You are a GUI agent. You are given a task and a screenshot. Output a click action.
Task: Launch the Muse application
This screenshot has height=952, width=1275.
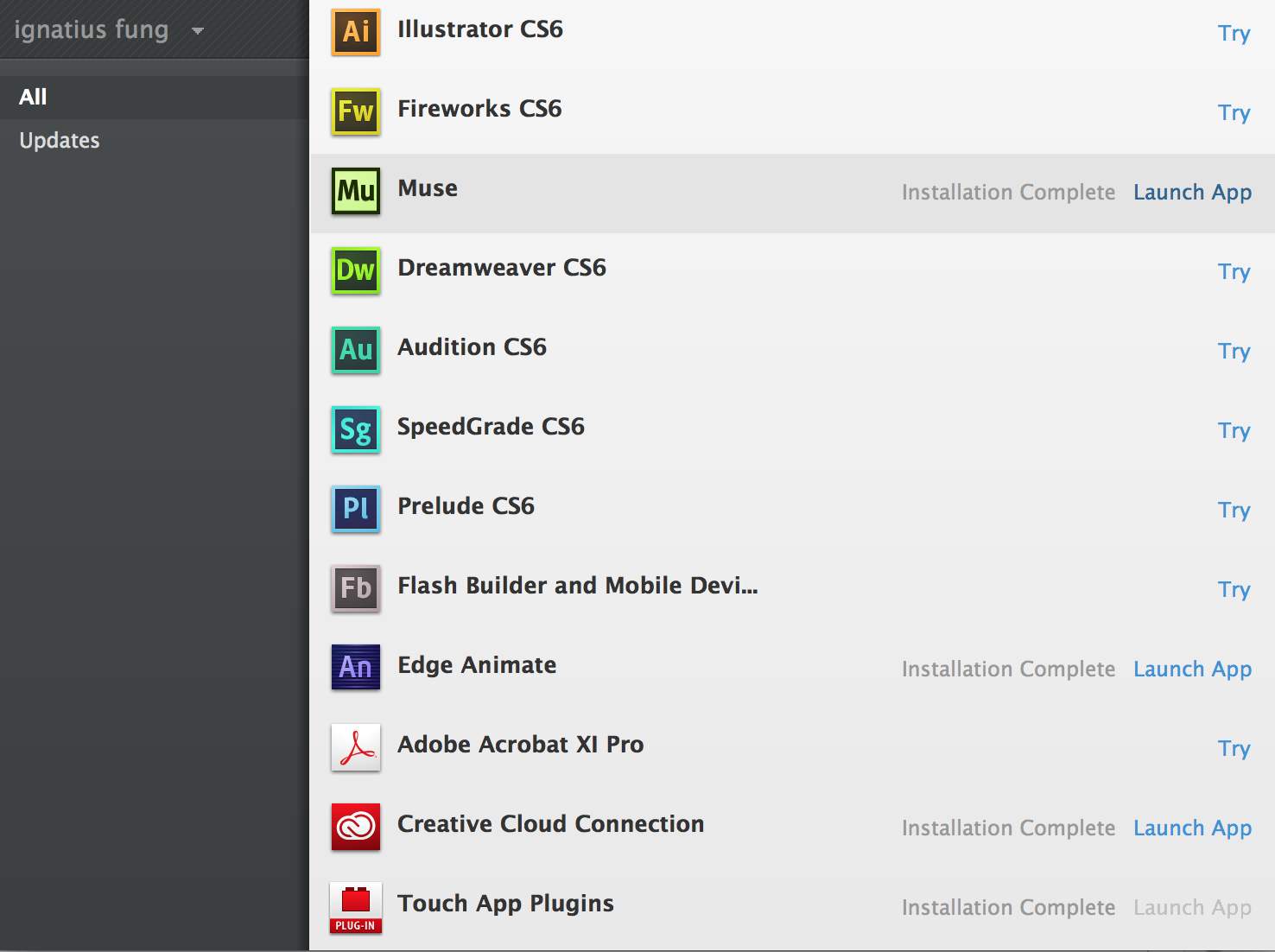pyautogui.click(x=1193, y=192)
